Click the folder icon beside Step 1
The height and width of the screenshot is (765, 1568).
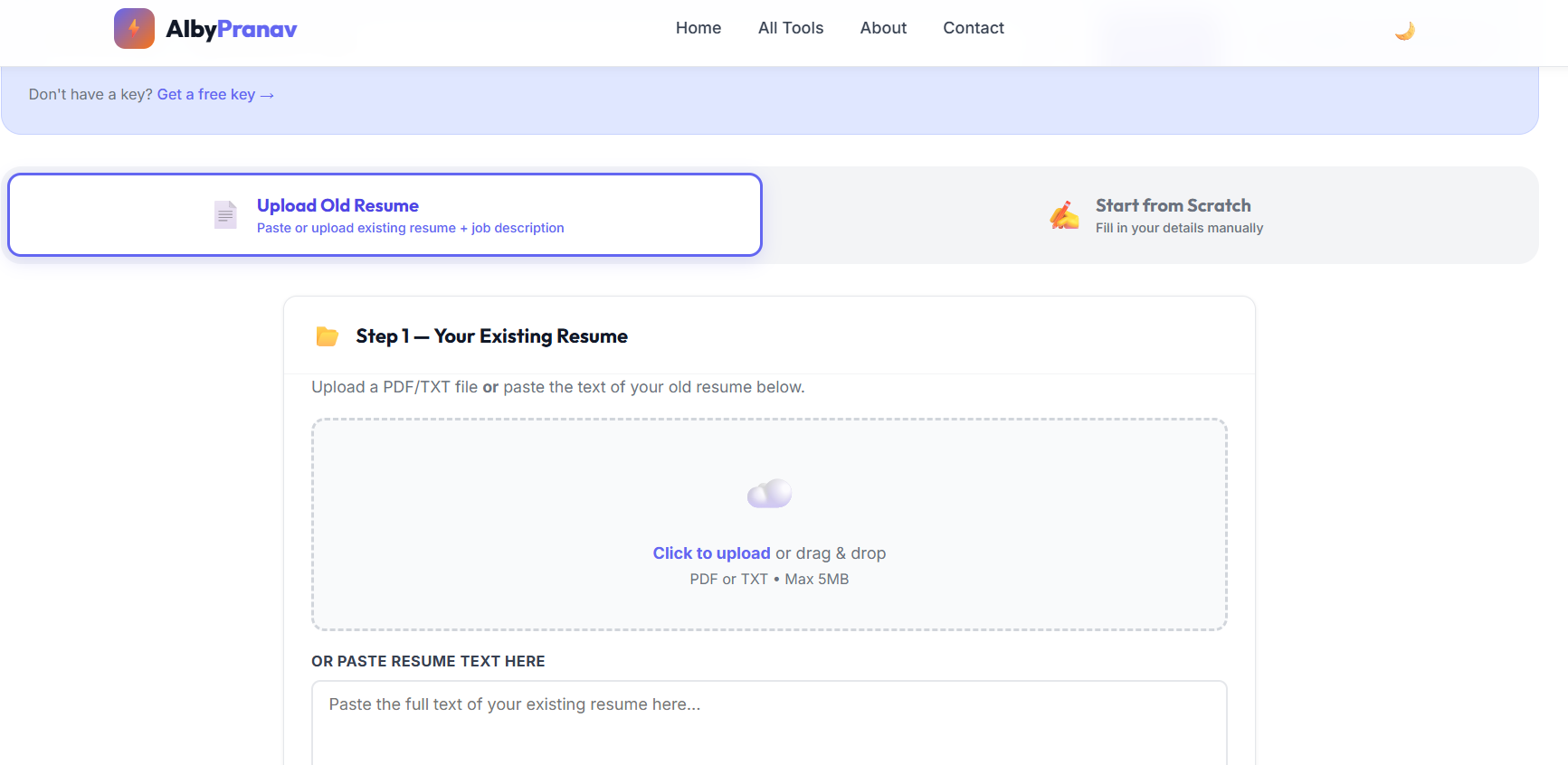tap(327, 336)
